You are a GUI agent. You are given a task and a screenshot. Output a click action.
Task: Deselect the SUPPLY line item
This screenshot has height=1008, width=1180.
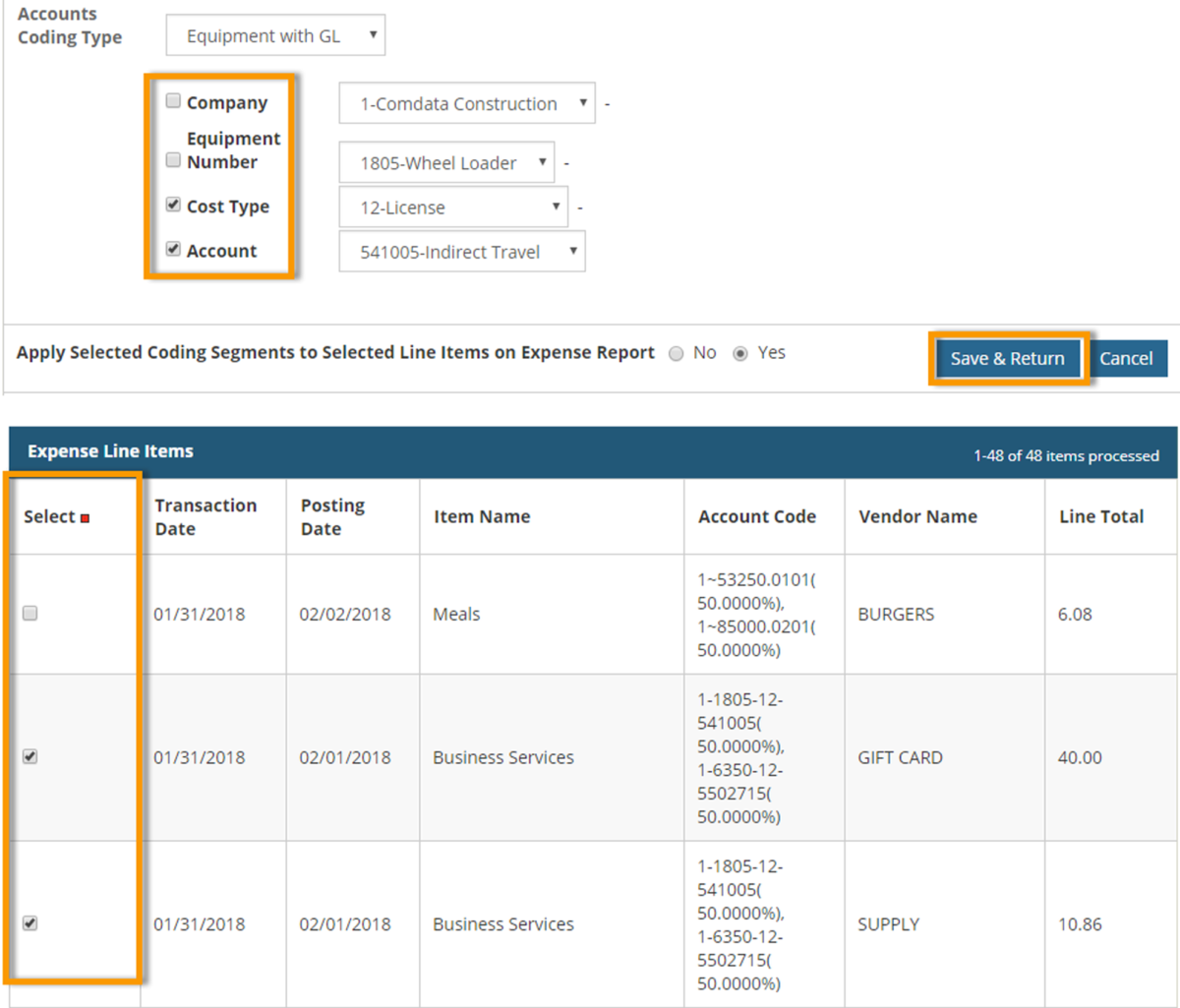tap(29, 923)
